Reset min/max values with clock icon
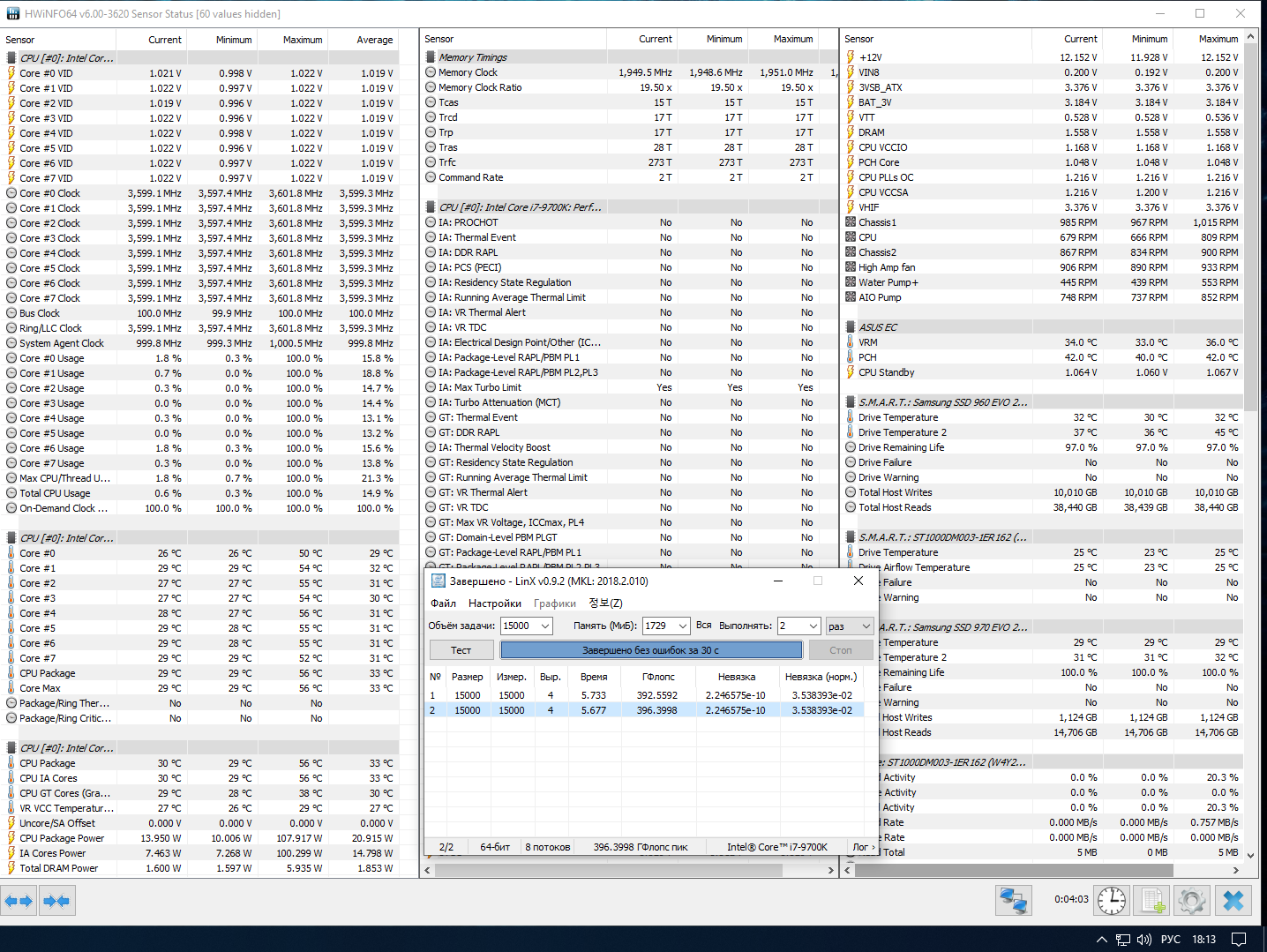Viewport: 1267px width, 952px height. 1111,901
